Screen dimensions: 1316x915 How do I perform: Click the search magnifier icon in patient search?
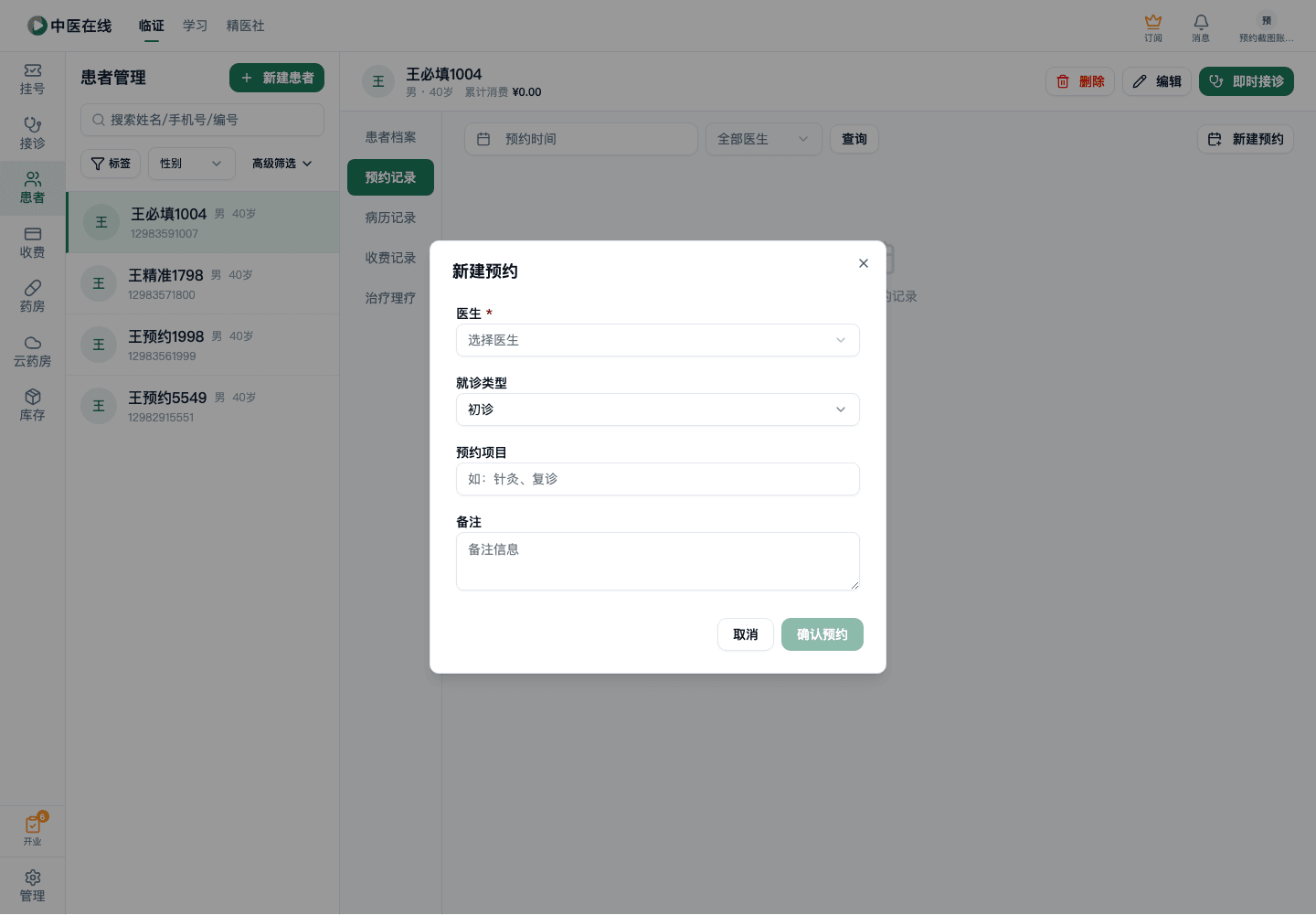click(99, 120)
